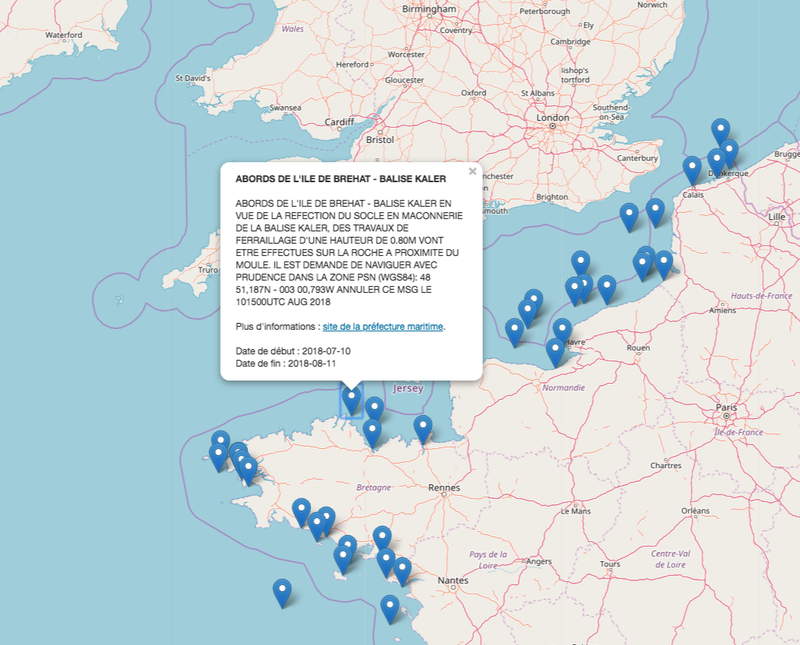Select the isolated offshore marker south-west of Bretagne

(282, 593)
